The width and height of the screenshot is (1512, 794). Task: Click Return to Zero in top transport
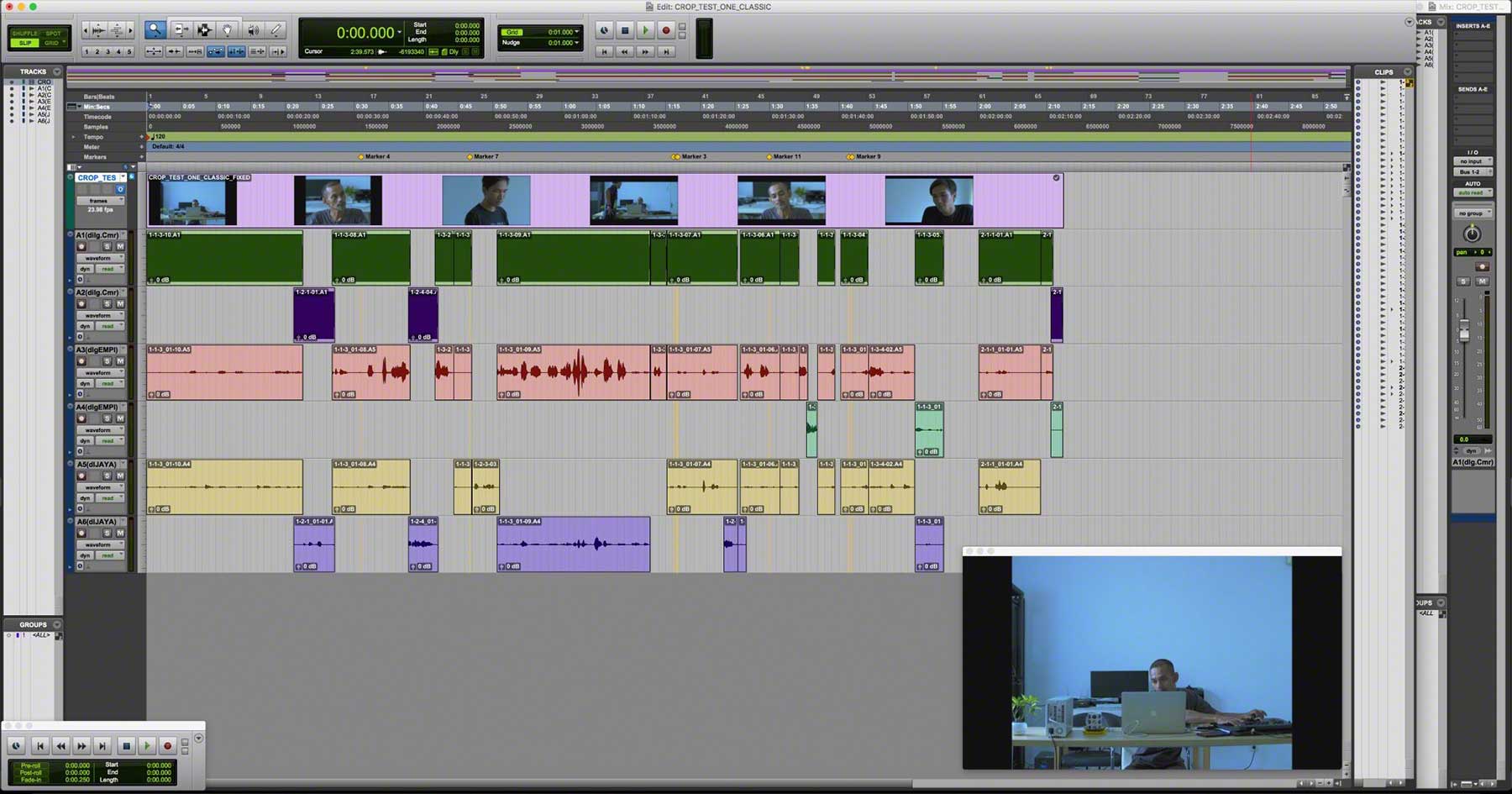[x=604, y=51]
